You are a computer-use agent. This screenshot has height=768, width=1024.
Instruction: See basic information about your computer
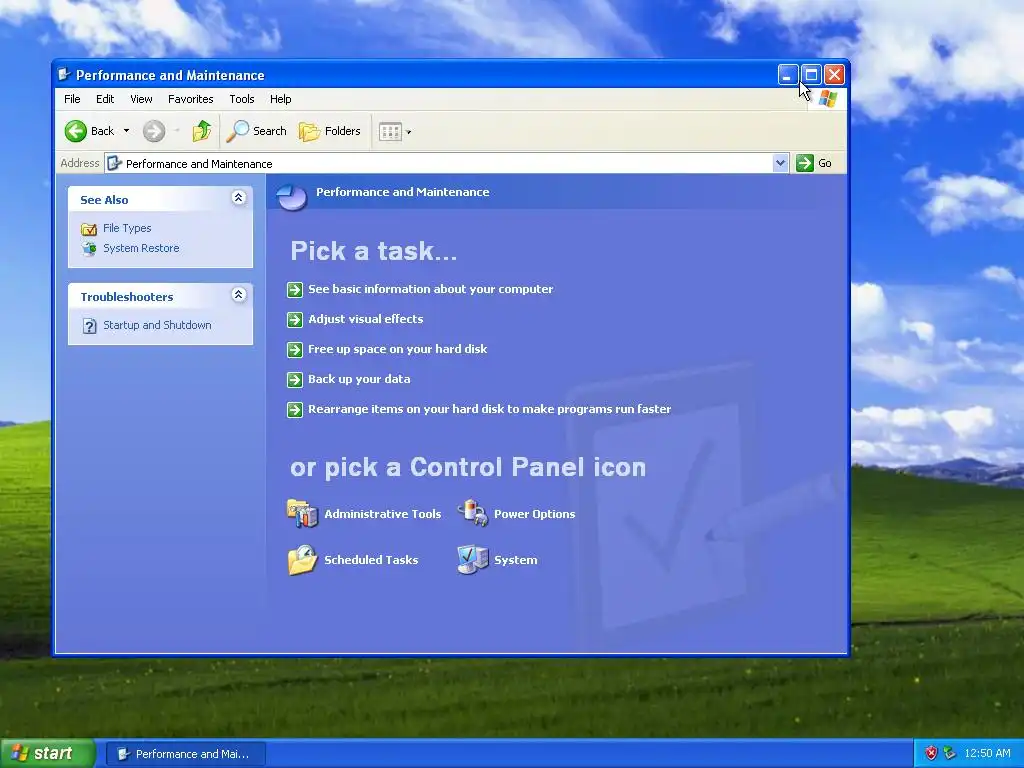click(430, 289)
